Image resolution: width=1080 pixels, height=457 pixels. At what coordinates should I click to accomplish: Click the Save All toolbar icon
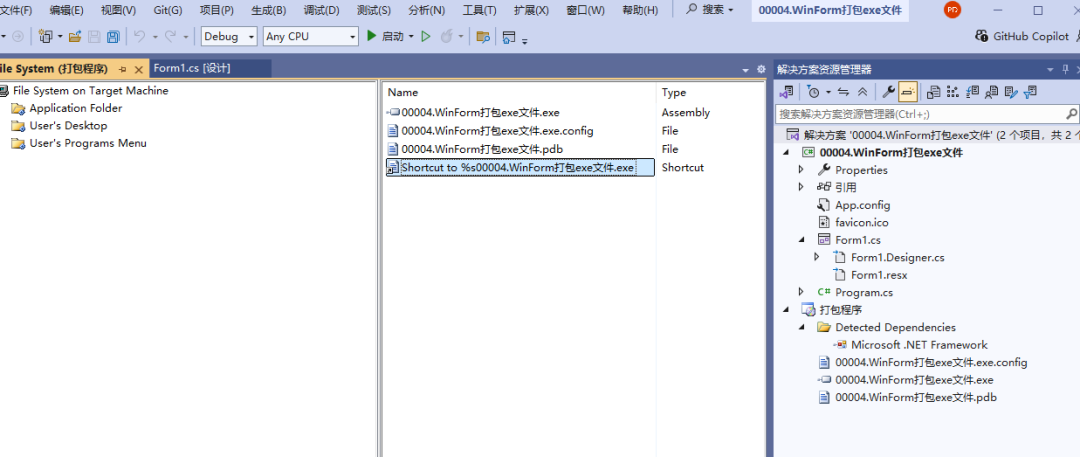click(113, 37)
